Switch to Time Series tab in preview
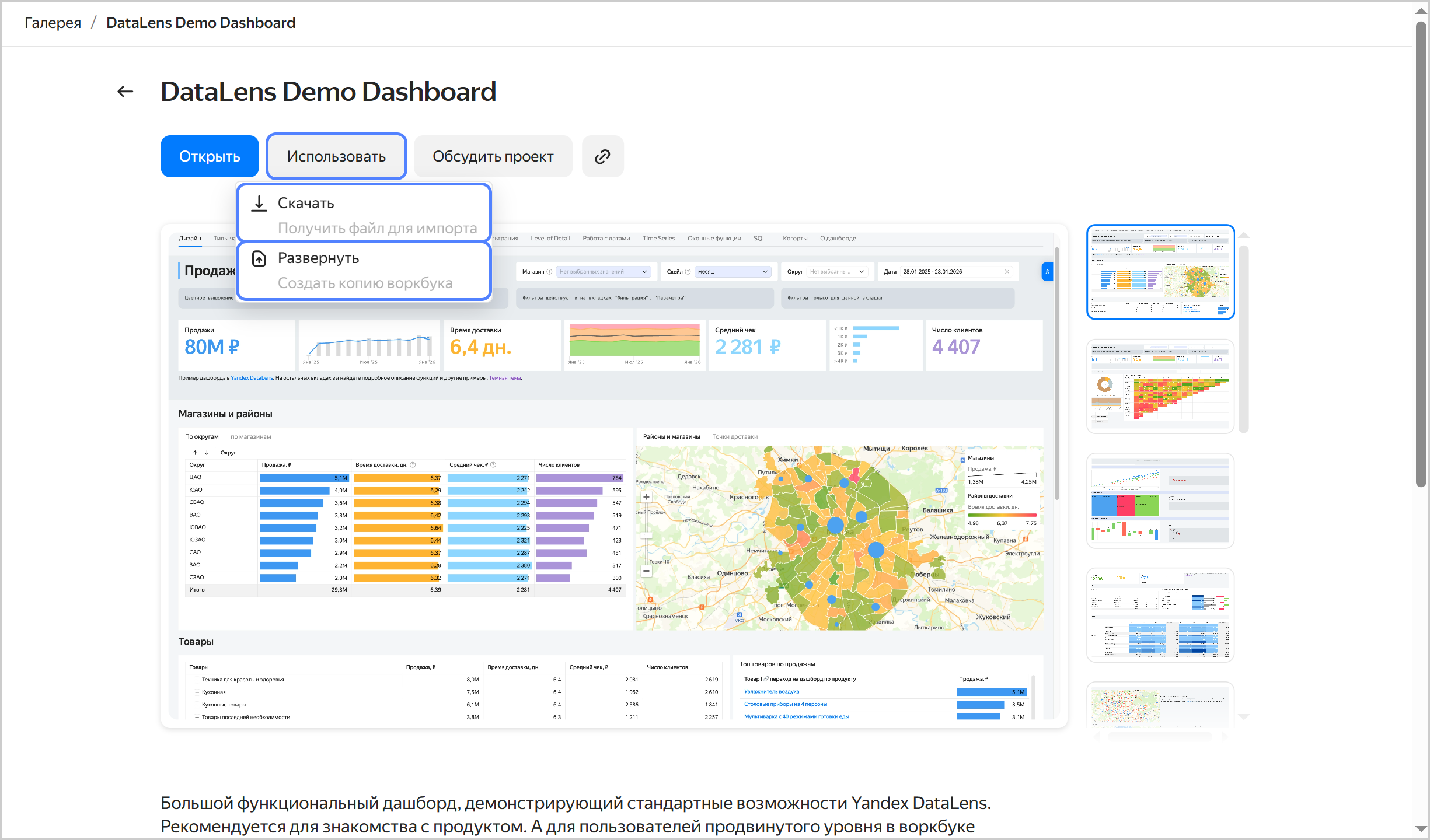Viewport: 1430px width, 840px height. 658,238
